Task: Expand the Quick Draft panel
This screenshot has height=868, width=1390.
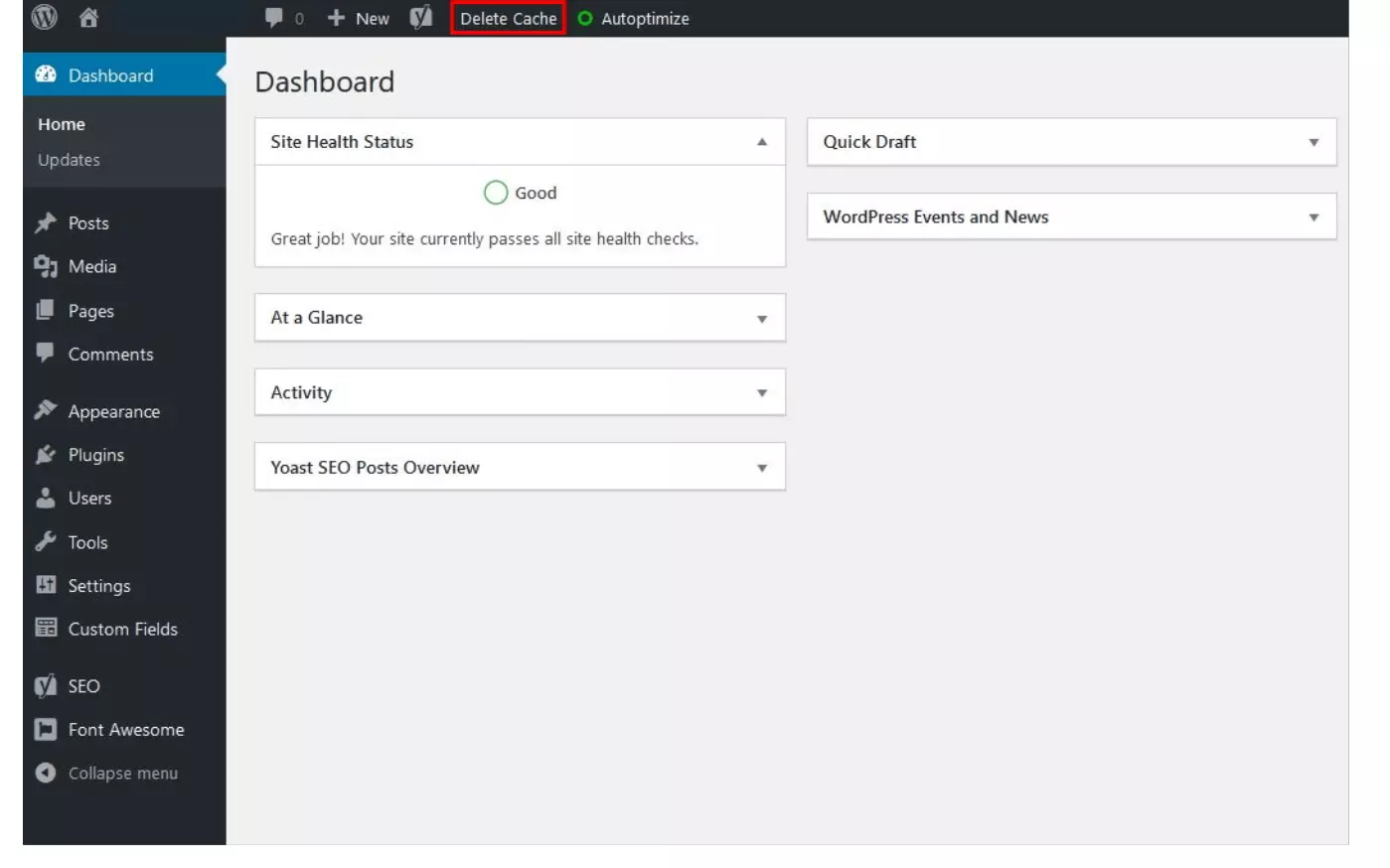Action: pos(1313,142)
